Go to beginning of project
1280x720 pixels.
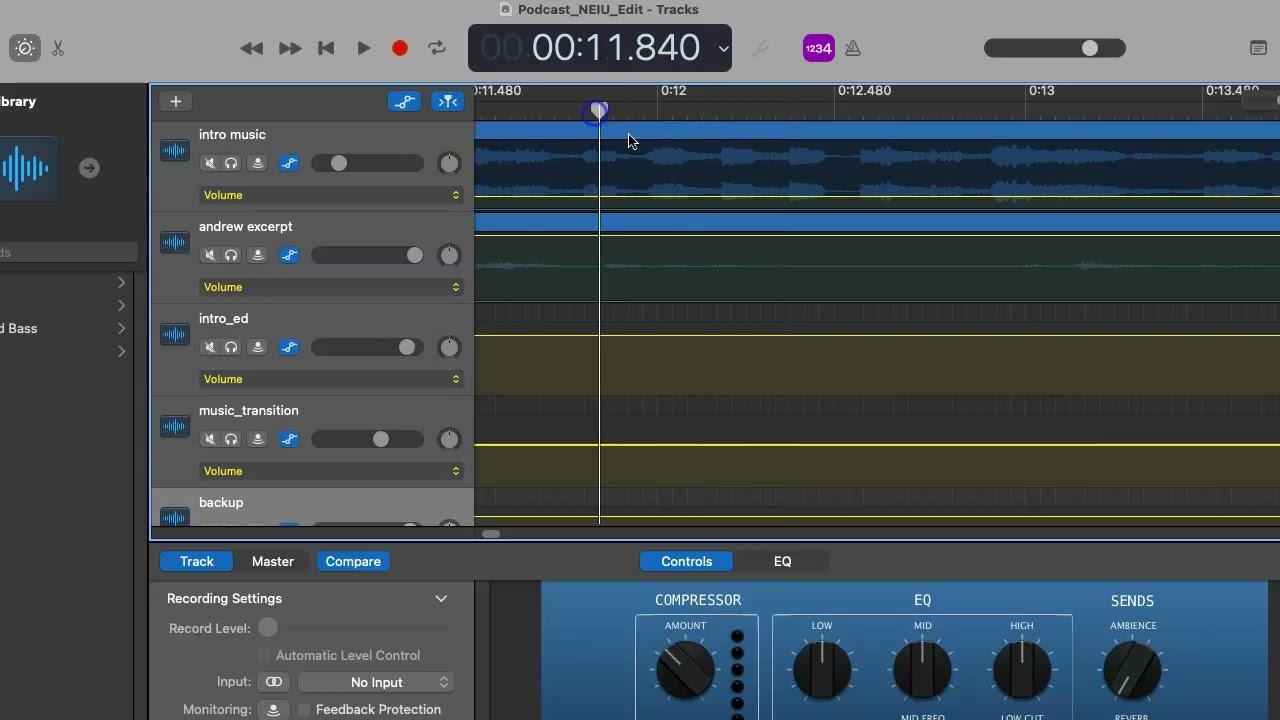tap(326, 48)
